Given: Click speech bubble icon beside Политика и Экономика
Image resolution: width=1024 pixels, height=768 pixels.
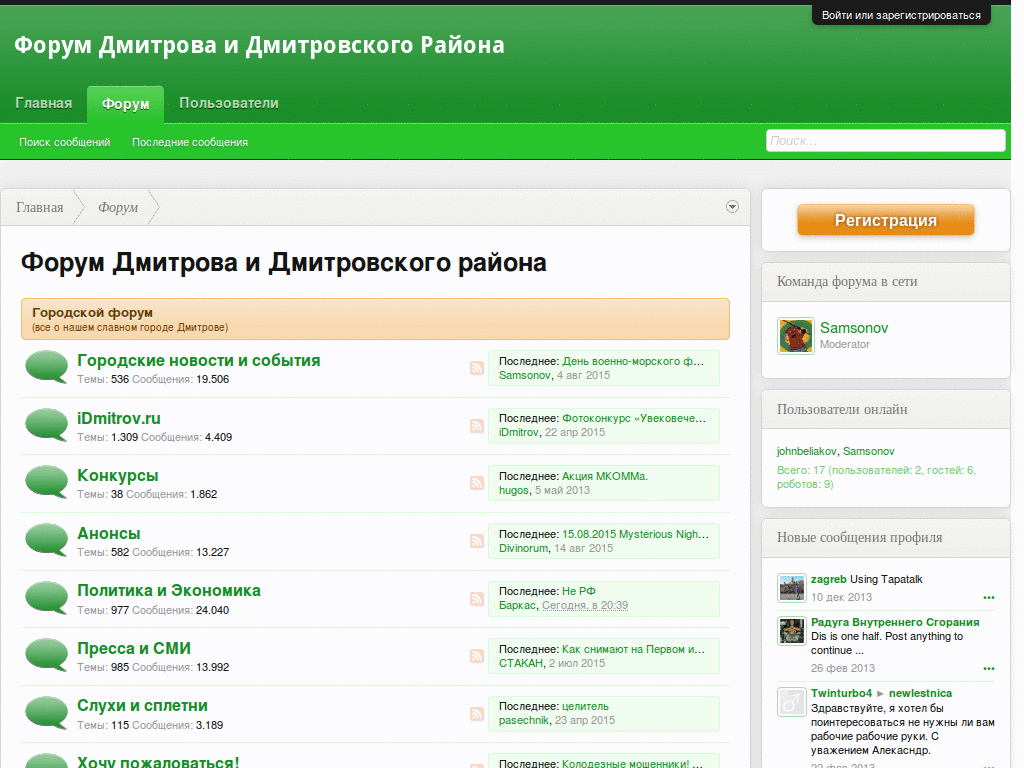Looking at the screenshot, I should pos(46,598).
